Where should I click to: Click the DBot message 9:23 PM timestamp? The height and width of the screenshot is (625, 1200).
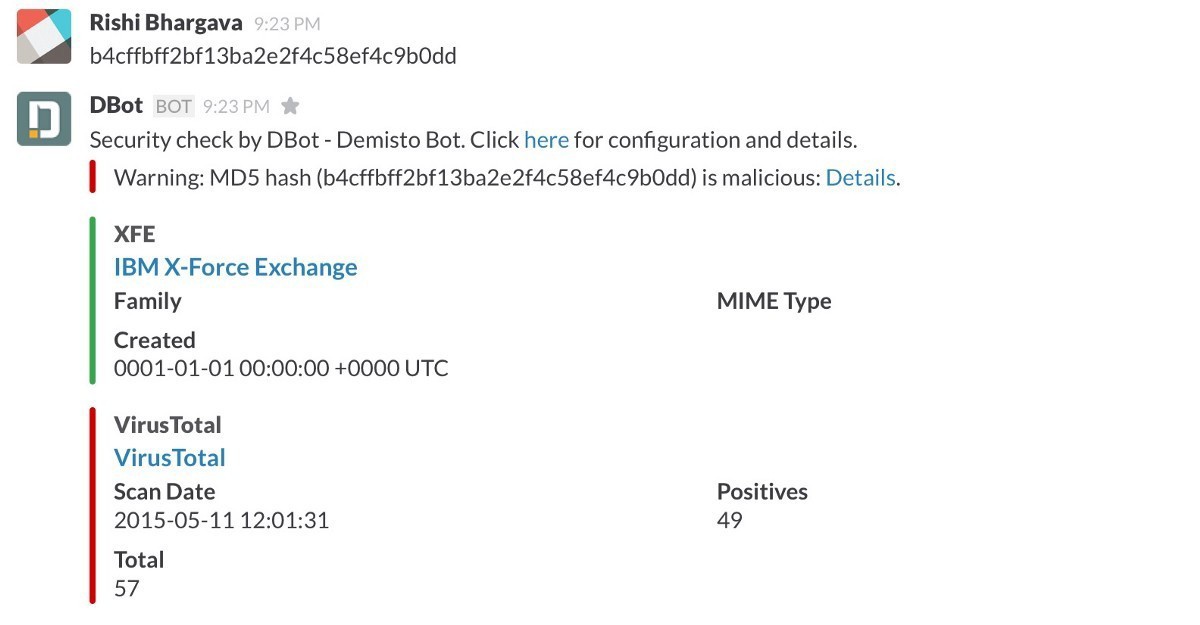click(x=236, y=106)
